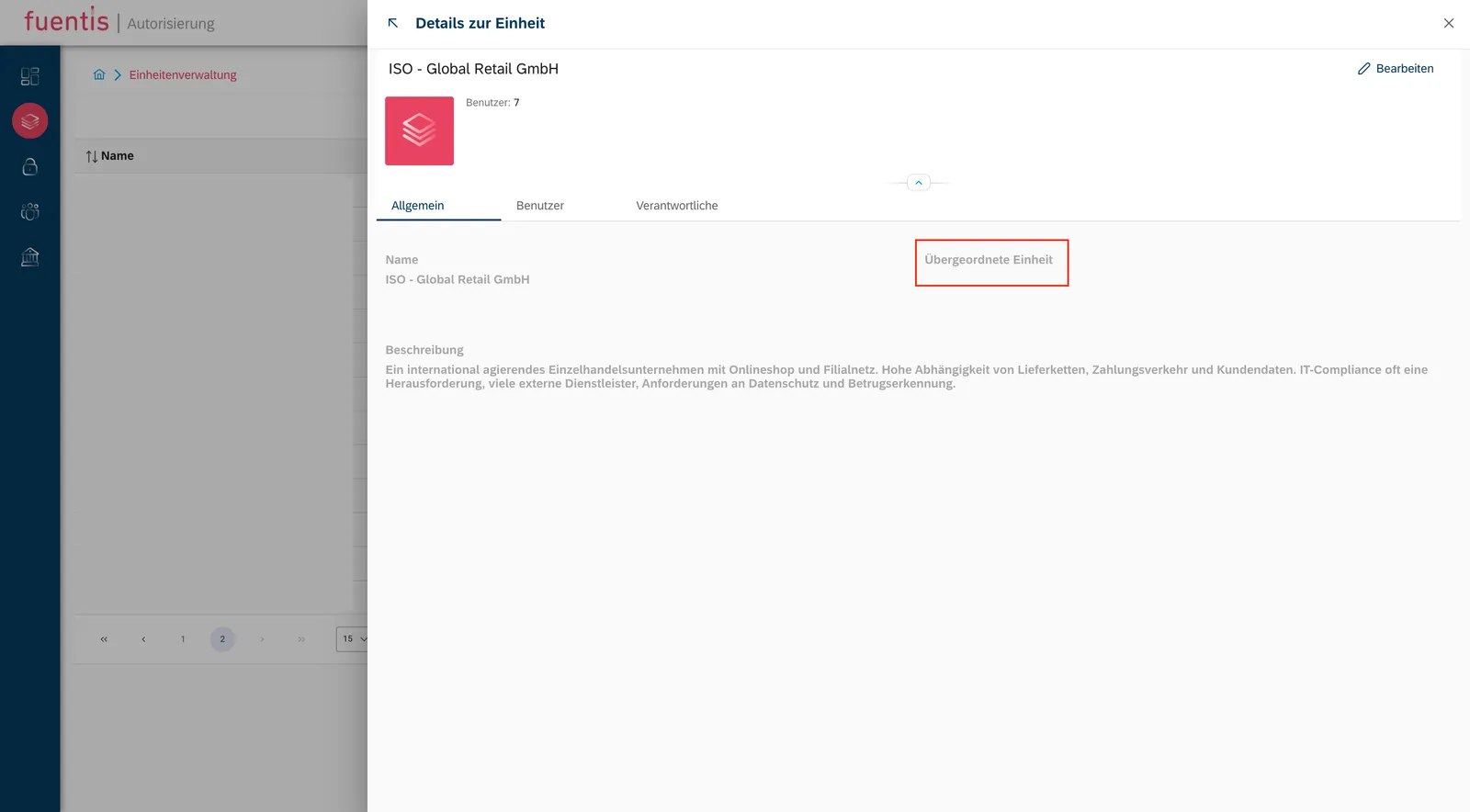Viewport: 1470px width, 812px height.
Task: Go to last page of pagination
Action: 301,639
